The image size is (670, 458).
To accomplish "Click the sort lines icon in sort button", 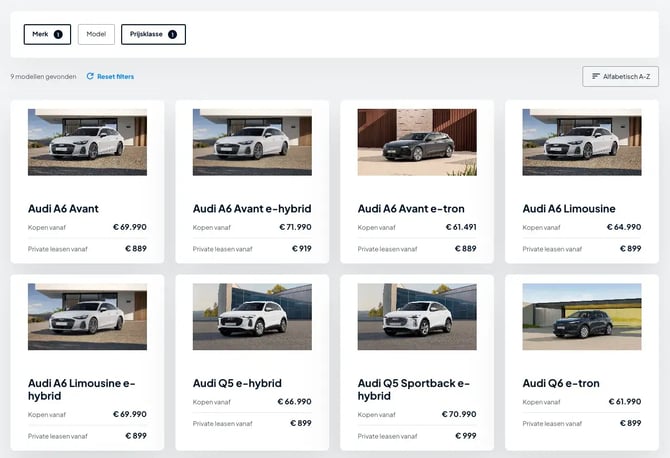I will 596,76.
